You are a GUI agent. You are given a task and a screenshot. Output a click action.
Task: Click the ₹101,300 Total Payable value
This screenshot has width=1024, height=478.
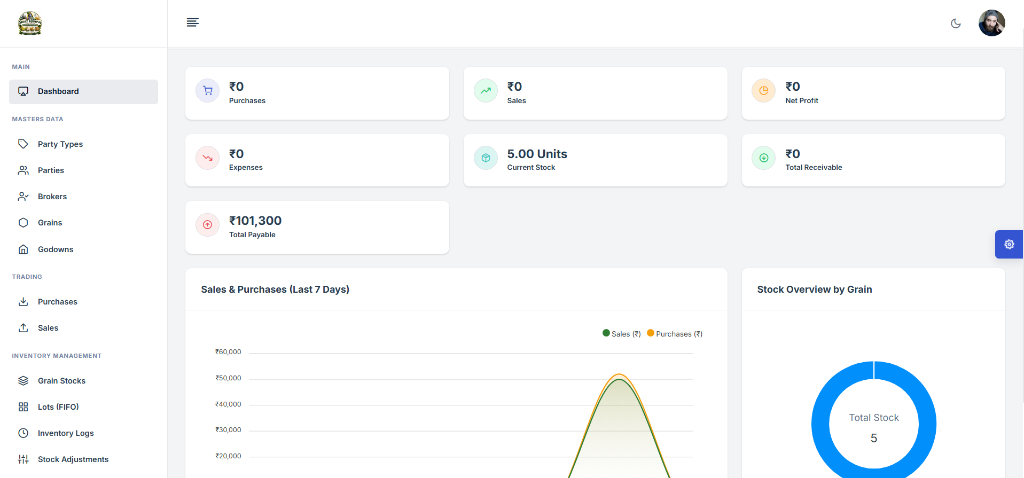point(255,221)
